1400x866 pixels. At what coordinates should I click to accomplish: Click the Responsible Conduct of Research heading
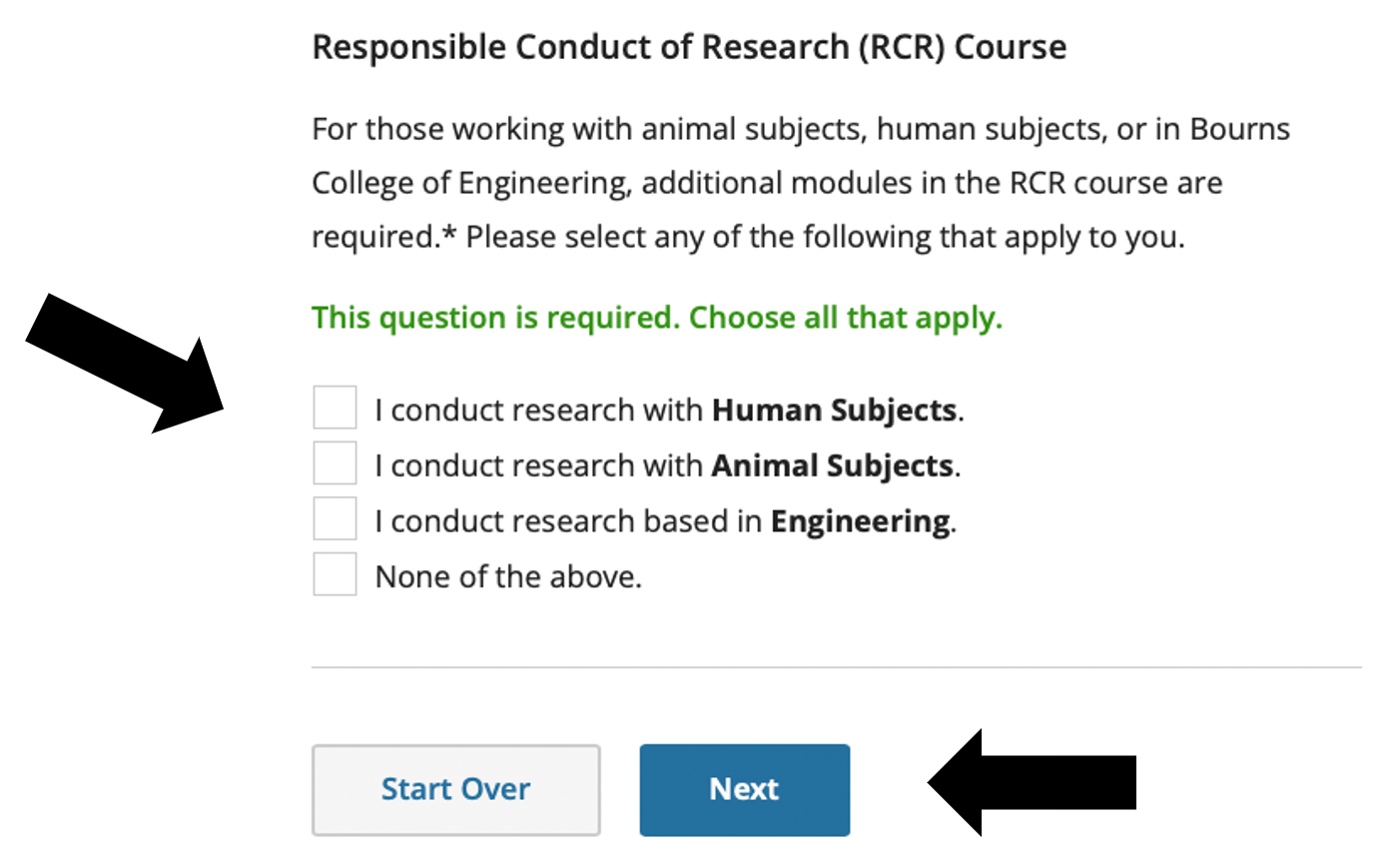click(x=689, y=47)
